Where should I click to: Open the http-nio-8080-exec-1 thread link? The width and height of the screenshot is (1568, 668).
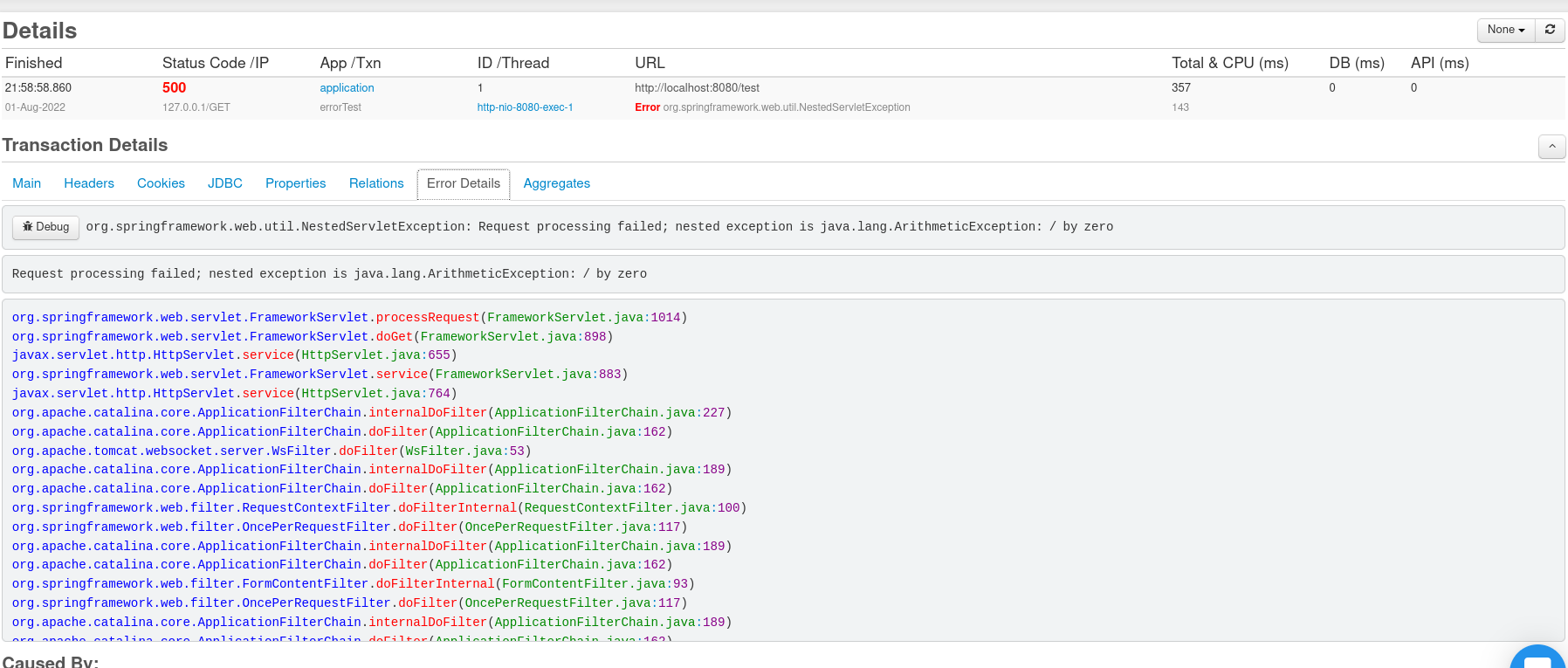(525, 107)
